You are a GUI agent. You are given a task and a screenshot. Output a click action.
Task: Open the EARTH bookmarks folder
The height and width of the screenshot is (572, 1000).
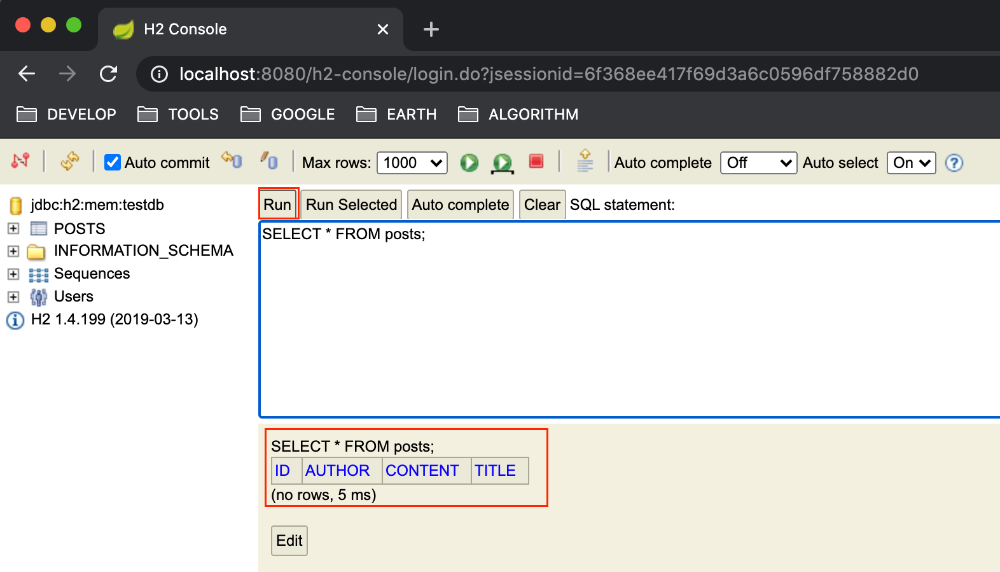[397, 114]
